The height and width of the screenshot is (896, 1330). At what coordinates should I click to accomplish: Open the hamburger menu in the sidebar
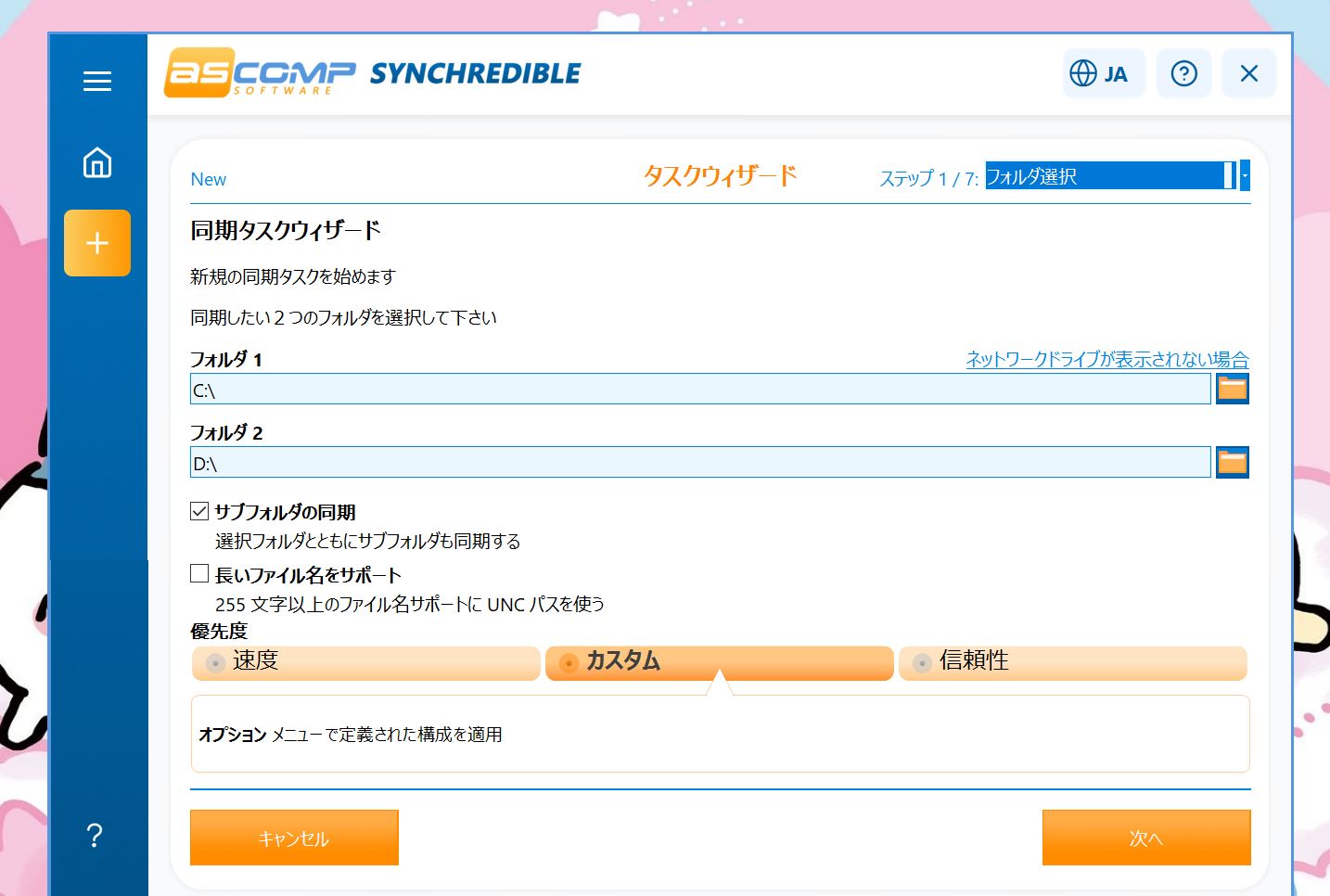pos(96,82)
